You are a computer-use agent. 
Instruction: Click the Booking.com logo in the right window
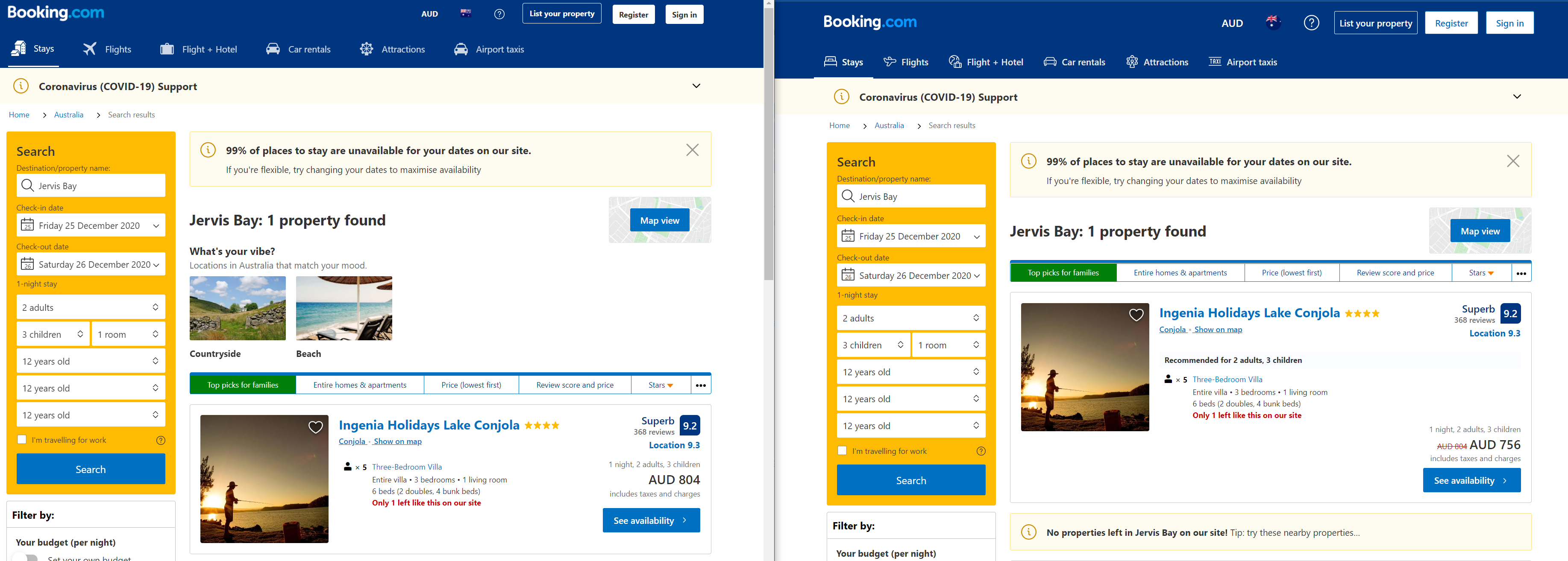(x=869, y=23)
